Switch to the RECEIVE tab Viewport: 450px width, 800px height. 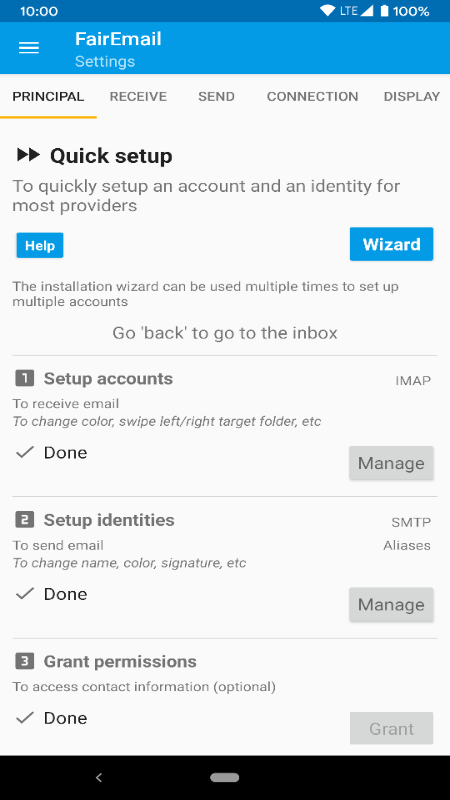pos(138,96)
